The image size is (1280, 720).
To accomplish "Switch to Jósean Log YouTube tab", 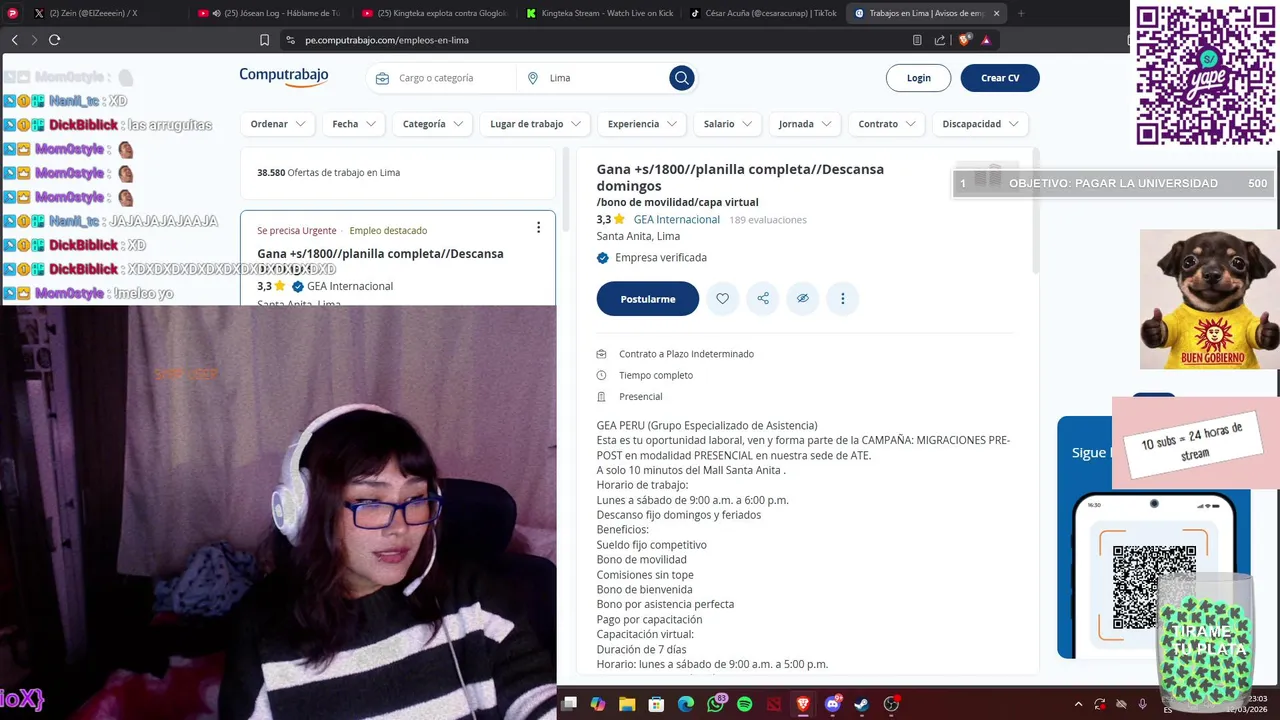I will click(270, 13).
